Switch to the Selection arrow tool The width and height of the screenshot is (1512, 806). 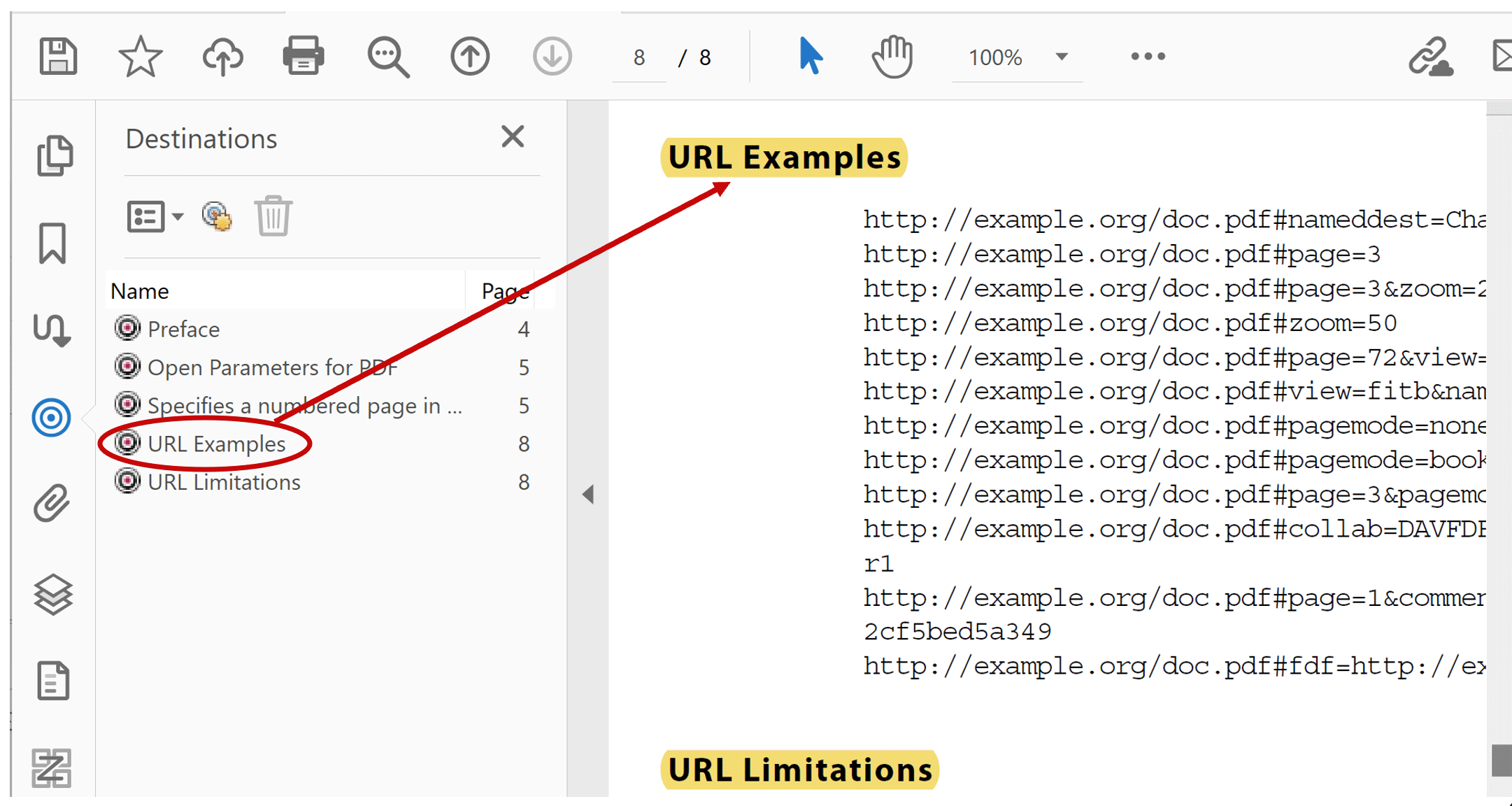[809, 56]
